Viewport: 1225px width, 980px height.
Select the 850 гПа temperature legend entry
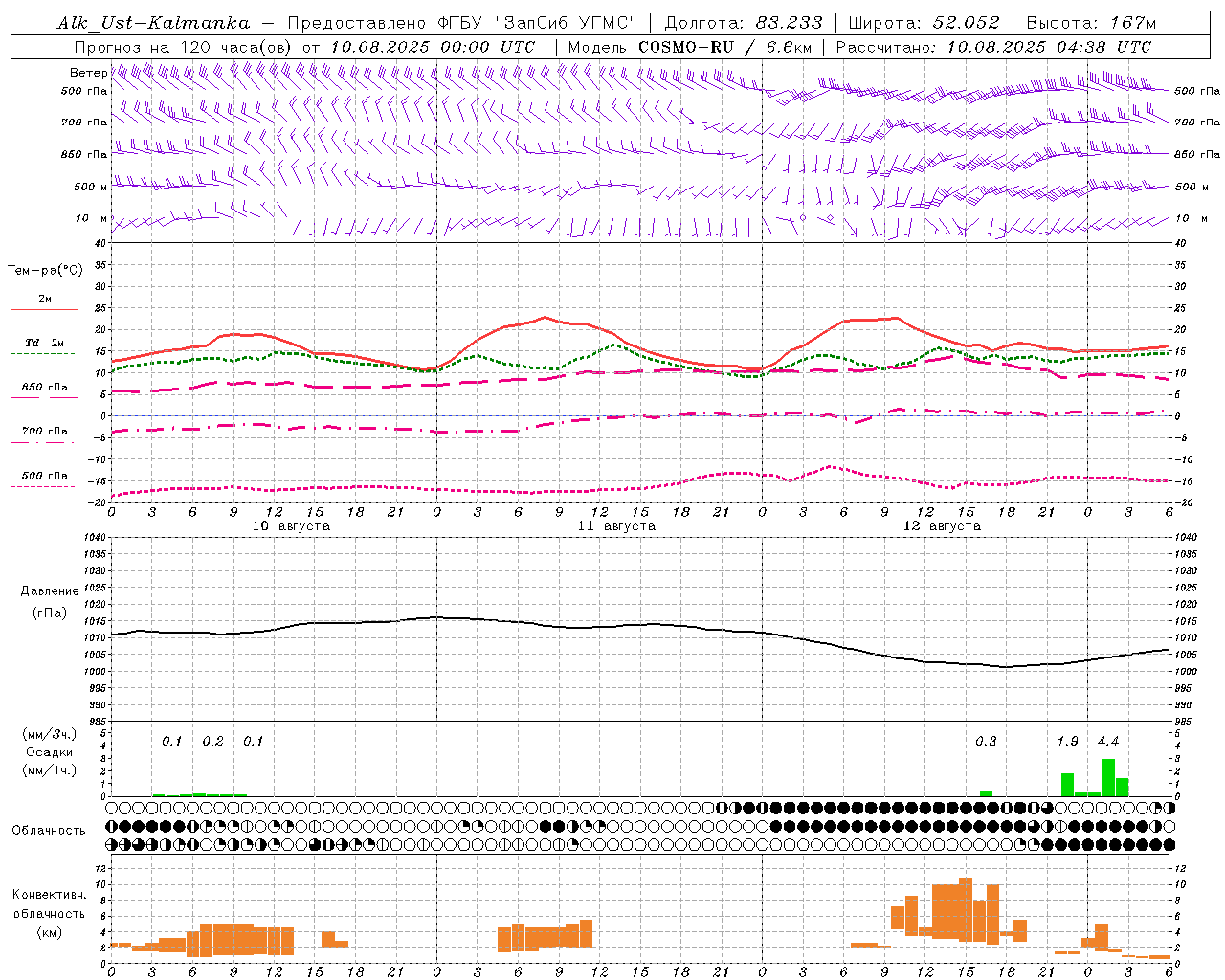click(x=44, y=388)
